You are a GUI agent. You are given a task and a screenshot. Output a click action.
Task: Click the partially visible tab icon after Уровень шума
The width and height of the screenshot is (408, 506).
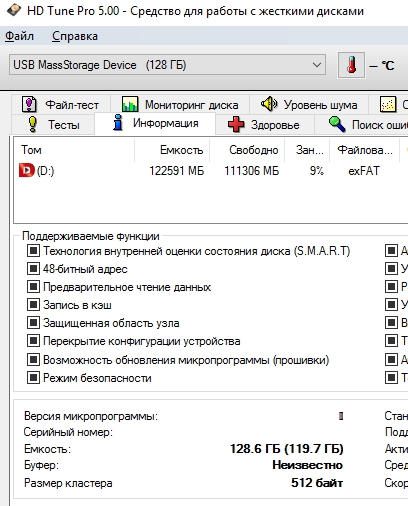tap(388, 105)
